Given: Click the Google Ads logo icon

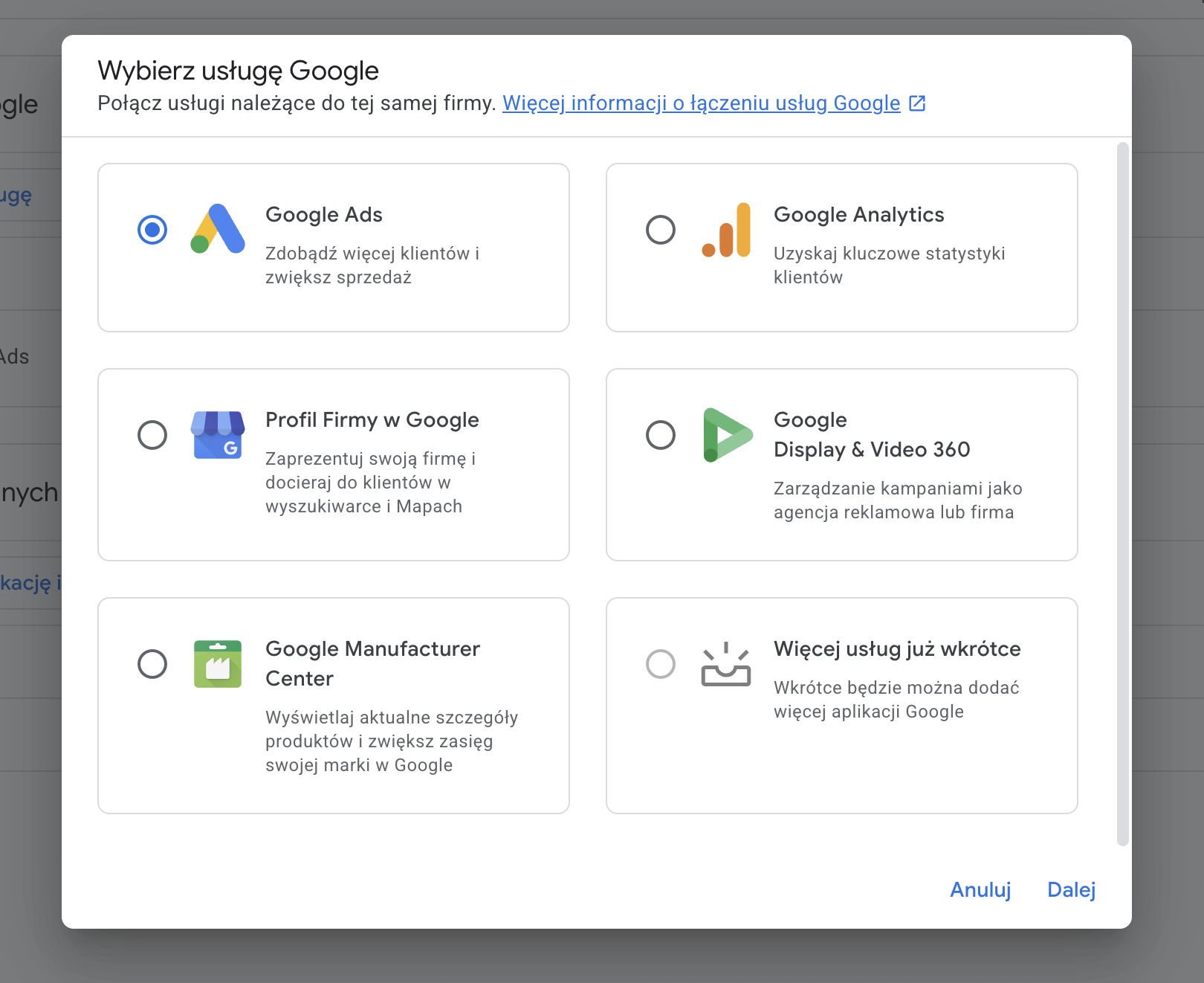Looking at the screenshot, I should (x=218, y=229).
